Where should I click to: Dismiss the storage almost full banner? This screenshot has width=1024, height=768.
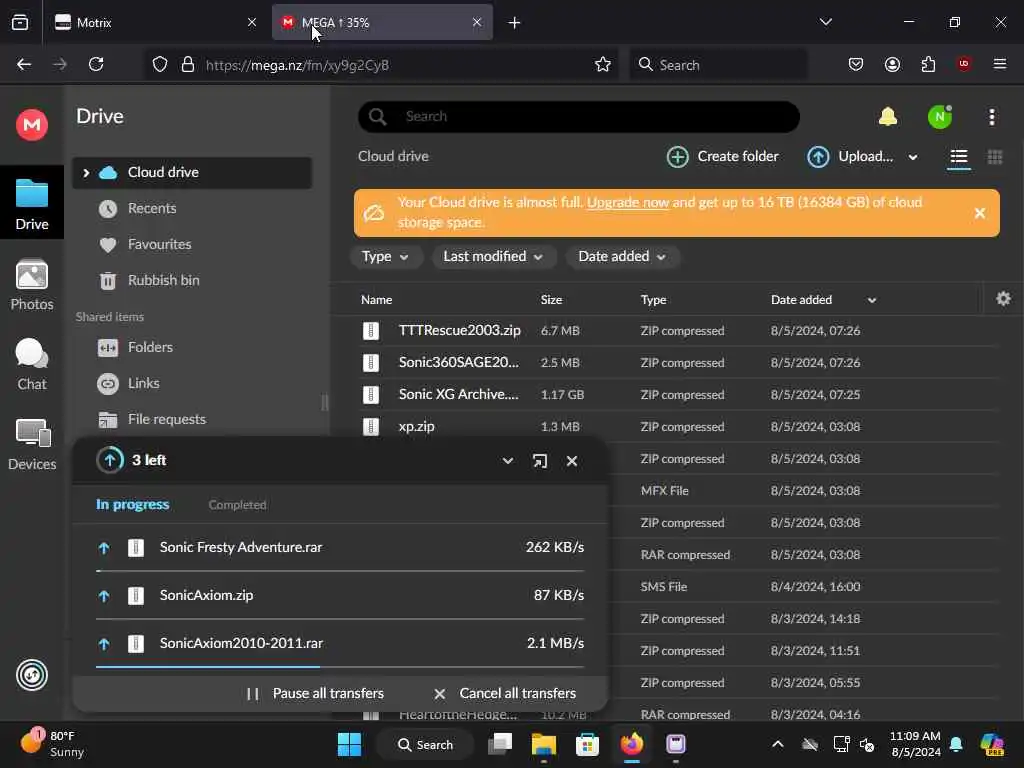pyautogui.click(x=980, y=213)
